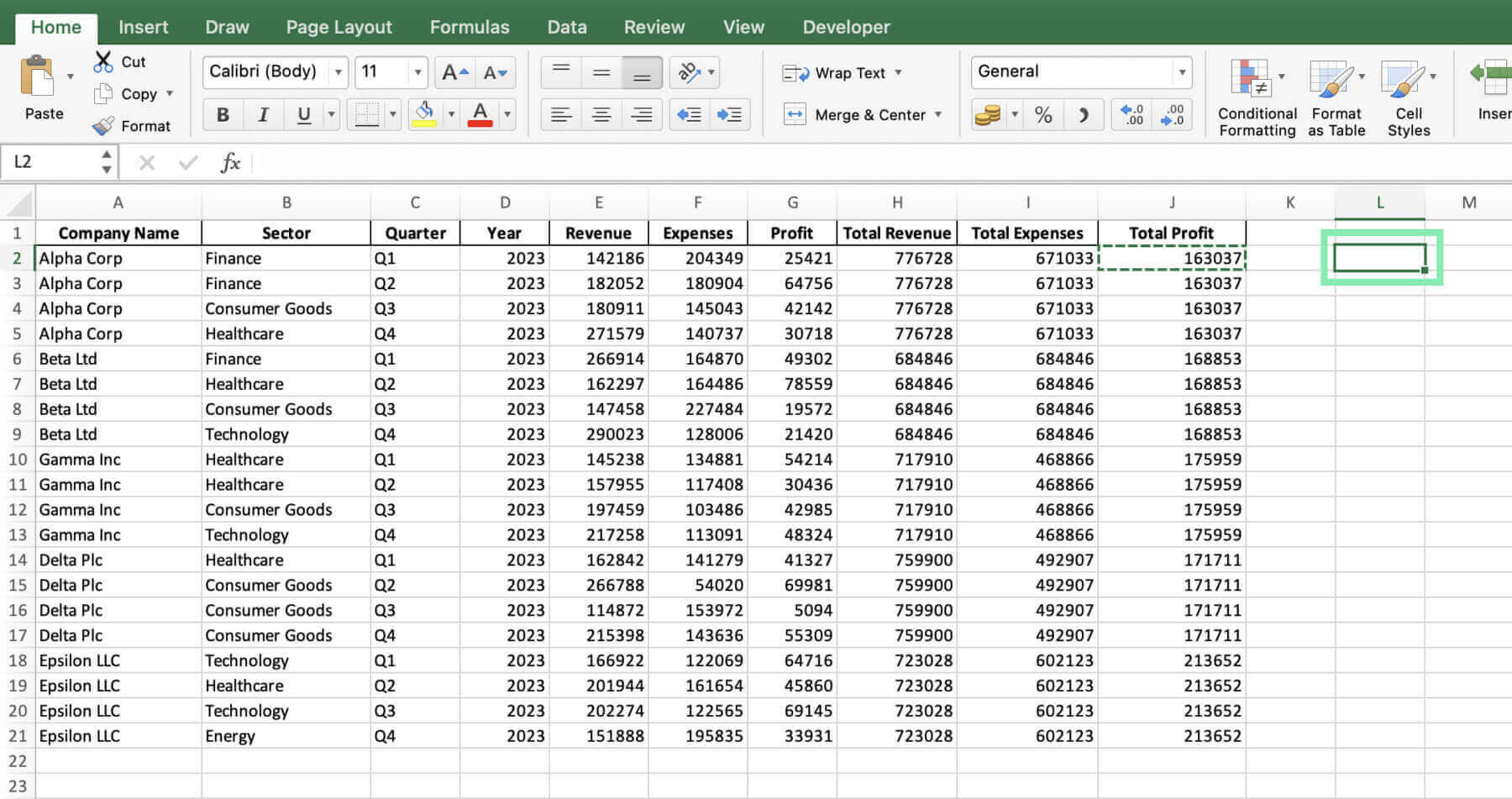Image resolution: width=1512 pixels, height=799 pixels.
Task: Click the formula bar input area
Action: click(x=880, y=162)
